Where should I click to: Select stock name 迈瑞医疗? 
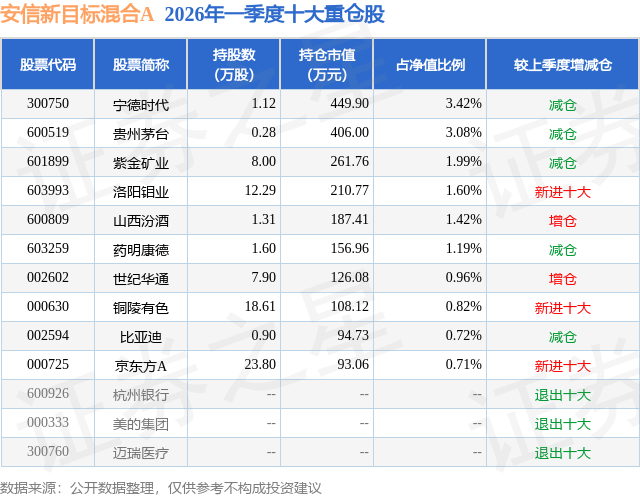141,453
